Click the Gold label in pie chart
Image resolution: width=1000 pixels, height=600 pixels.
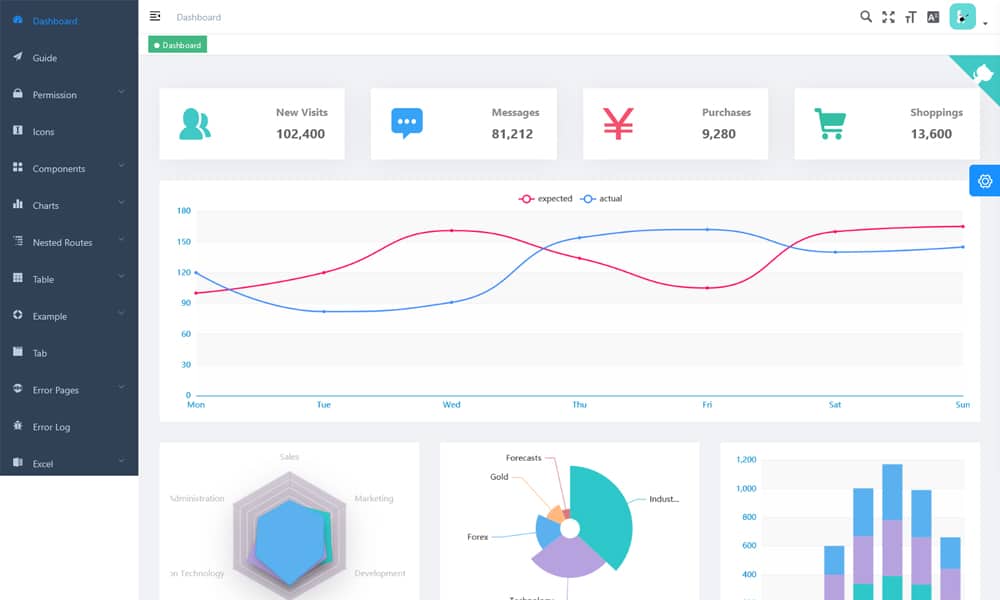click(499, 476)
